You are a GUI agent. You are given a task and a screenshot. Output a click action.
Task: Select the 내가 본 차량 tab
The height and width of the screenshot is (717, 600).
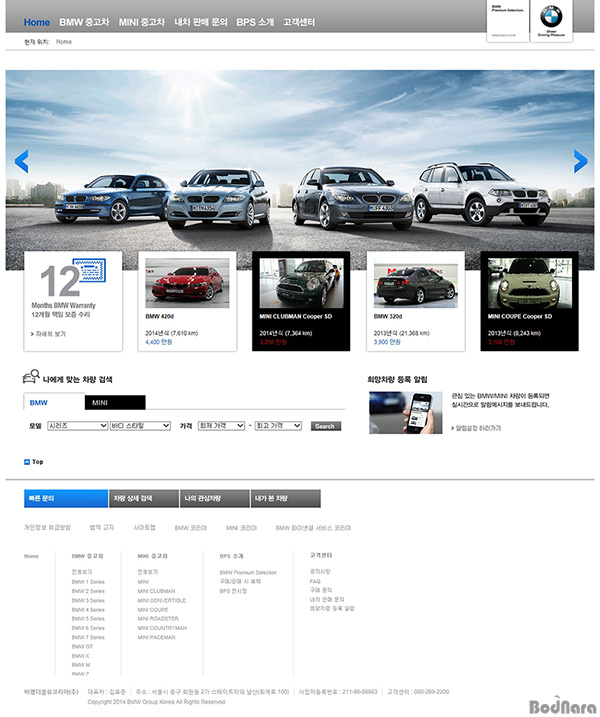tap(286, 498)
